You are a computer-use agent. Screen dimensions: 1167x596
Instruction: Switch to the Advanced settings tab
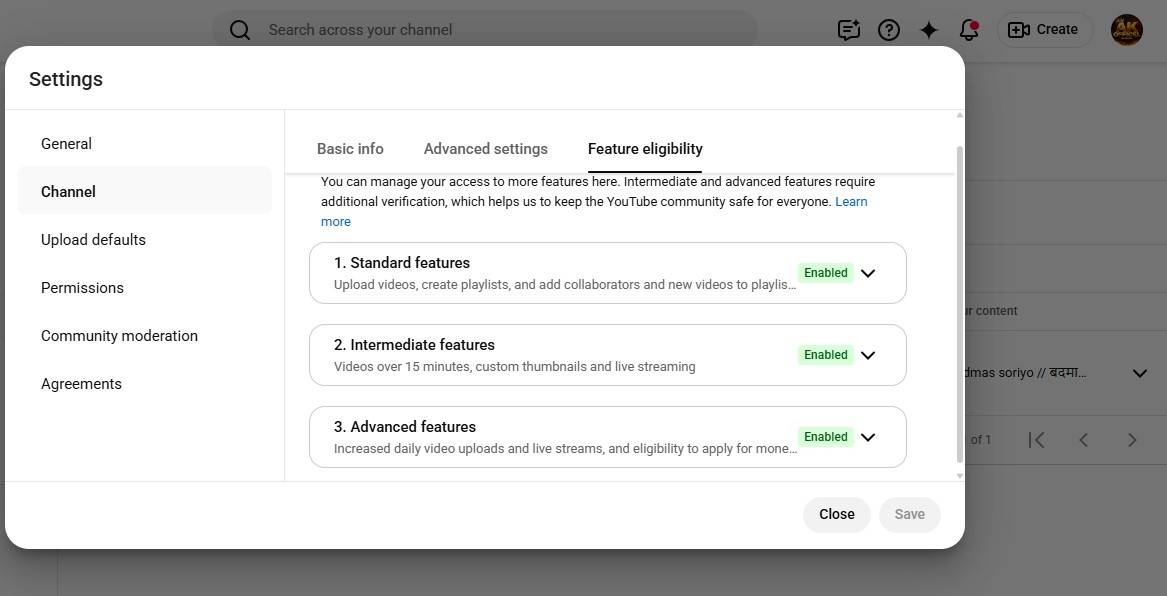tap(485, 149)
